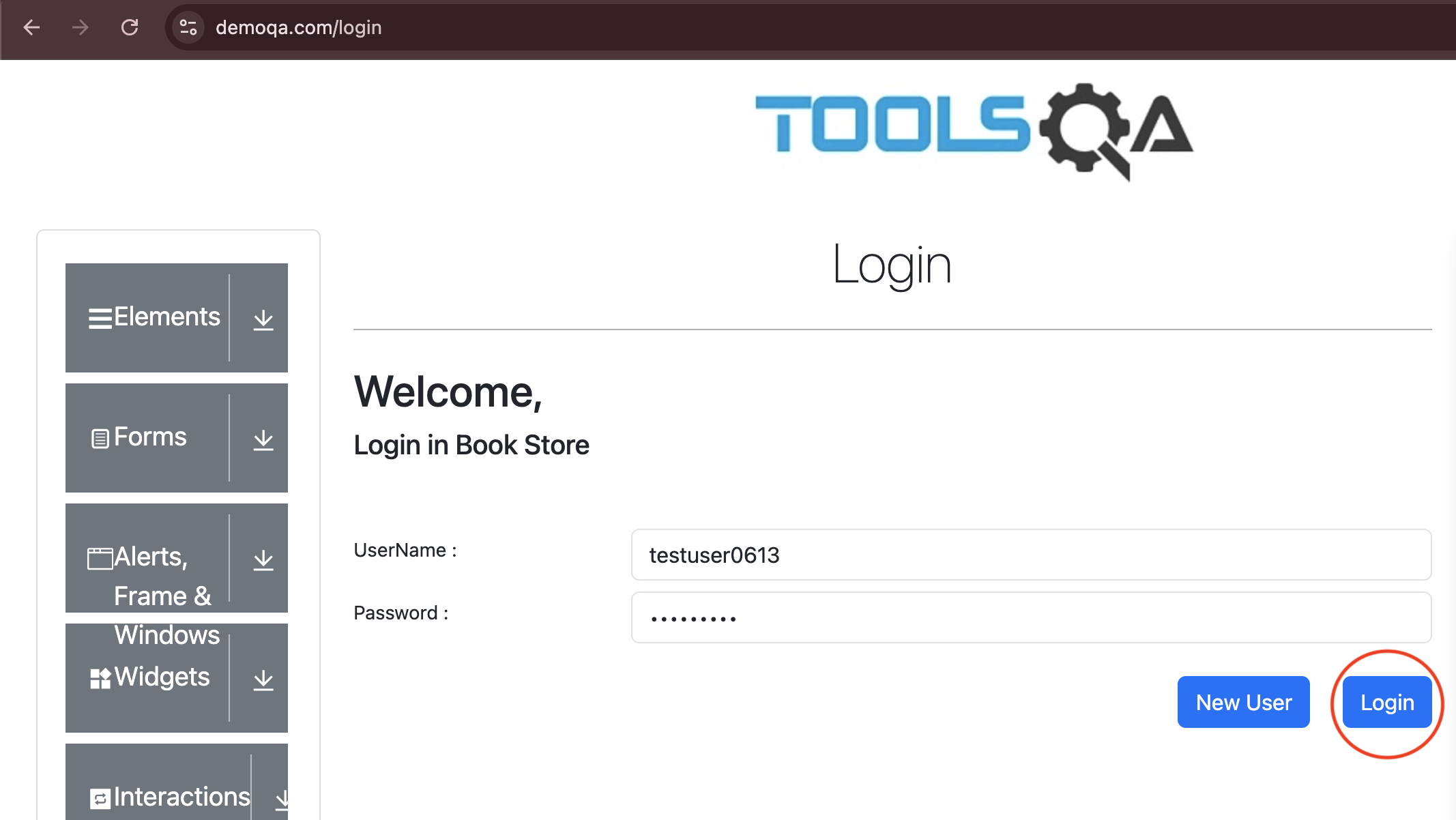Focus the Password input field
This screenshot has height=820, width=1456.
coord(1031,617)
